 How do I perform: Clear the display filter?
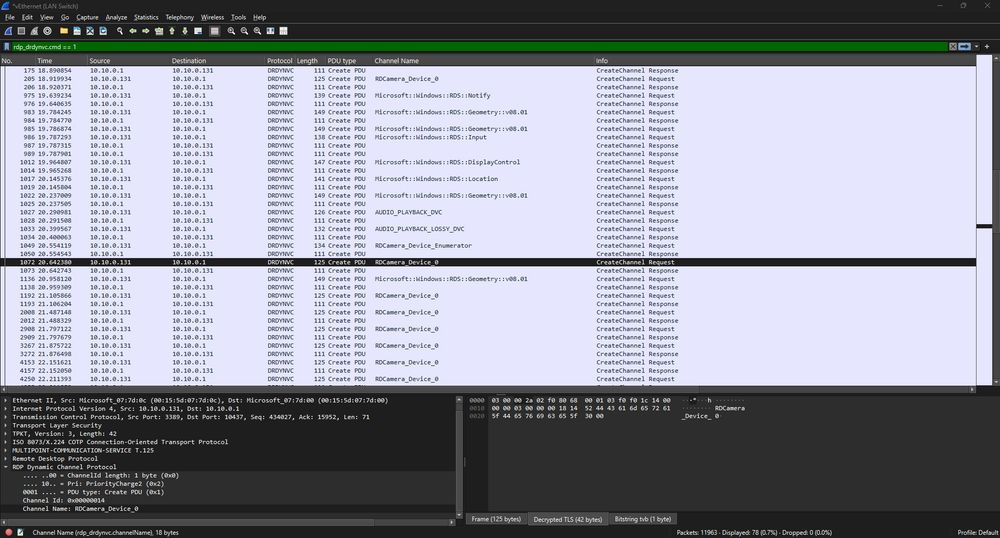click(952, 47)
